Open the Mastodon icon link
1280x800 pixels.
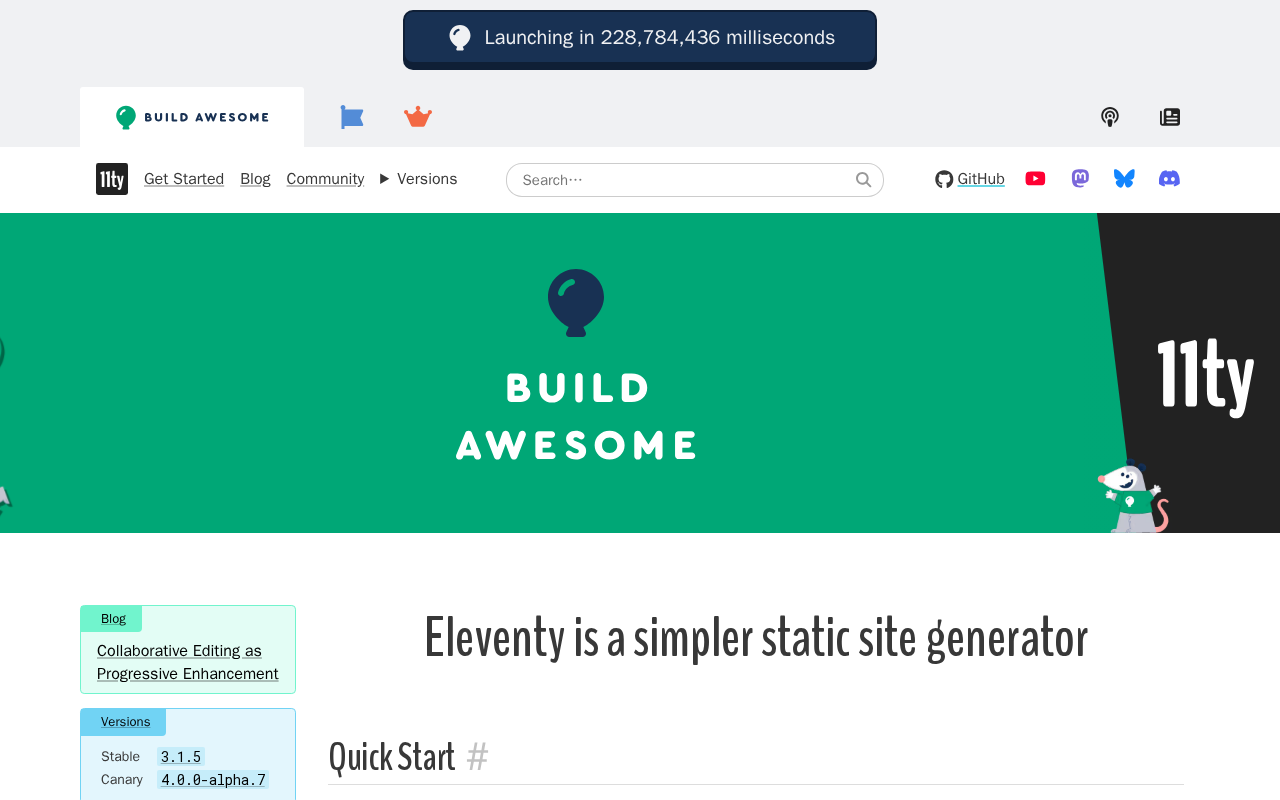pyautogui.click(x=1080, y=179)
